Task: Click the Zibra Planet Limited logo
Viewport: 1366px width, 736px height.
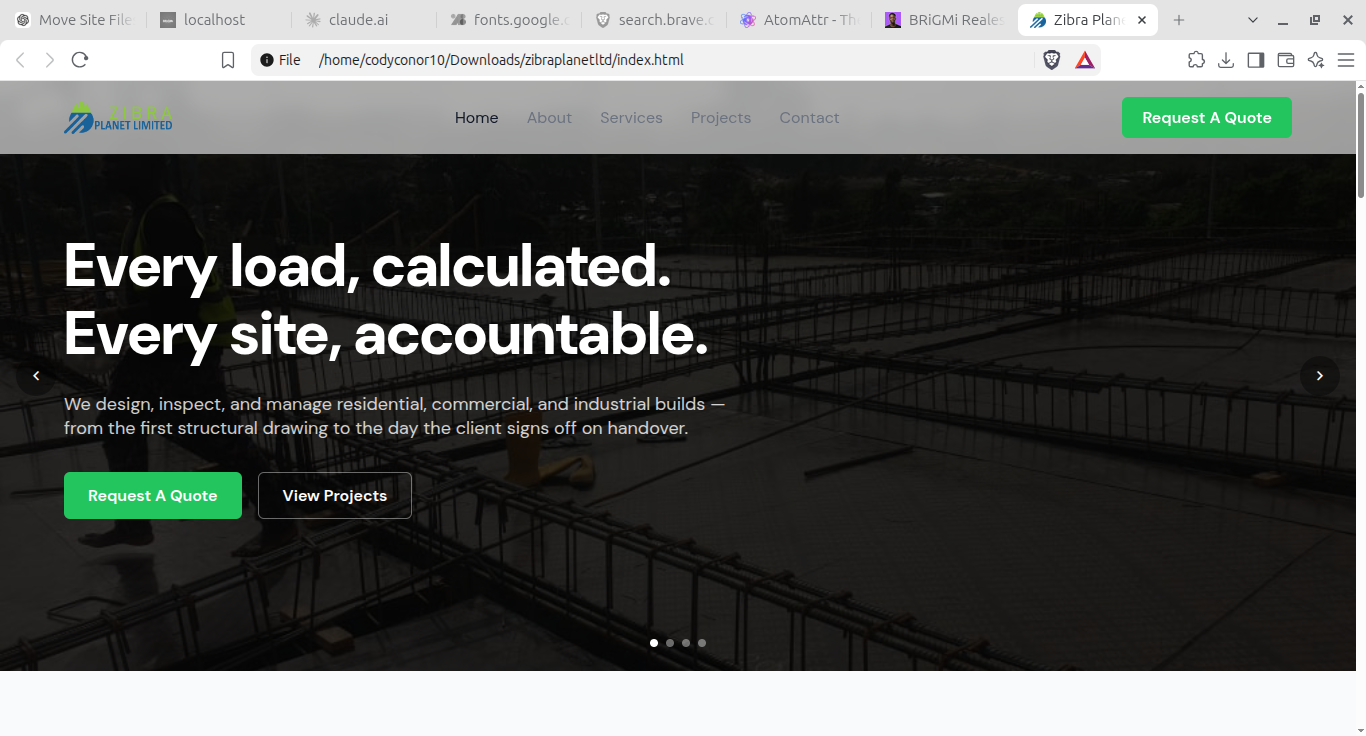Action: click(x=118, y=118)
